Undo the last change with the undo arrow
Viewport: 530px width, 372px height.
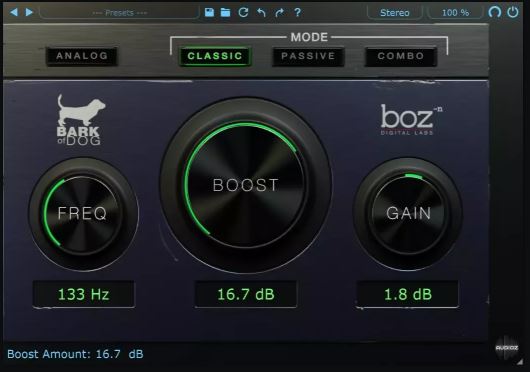pyautogui.click(x=261, y=13)
